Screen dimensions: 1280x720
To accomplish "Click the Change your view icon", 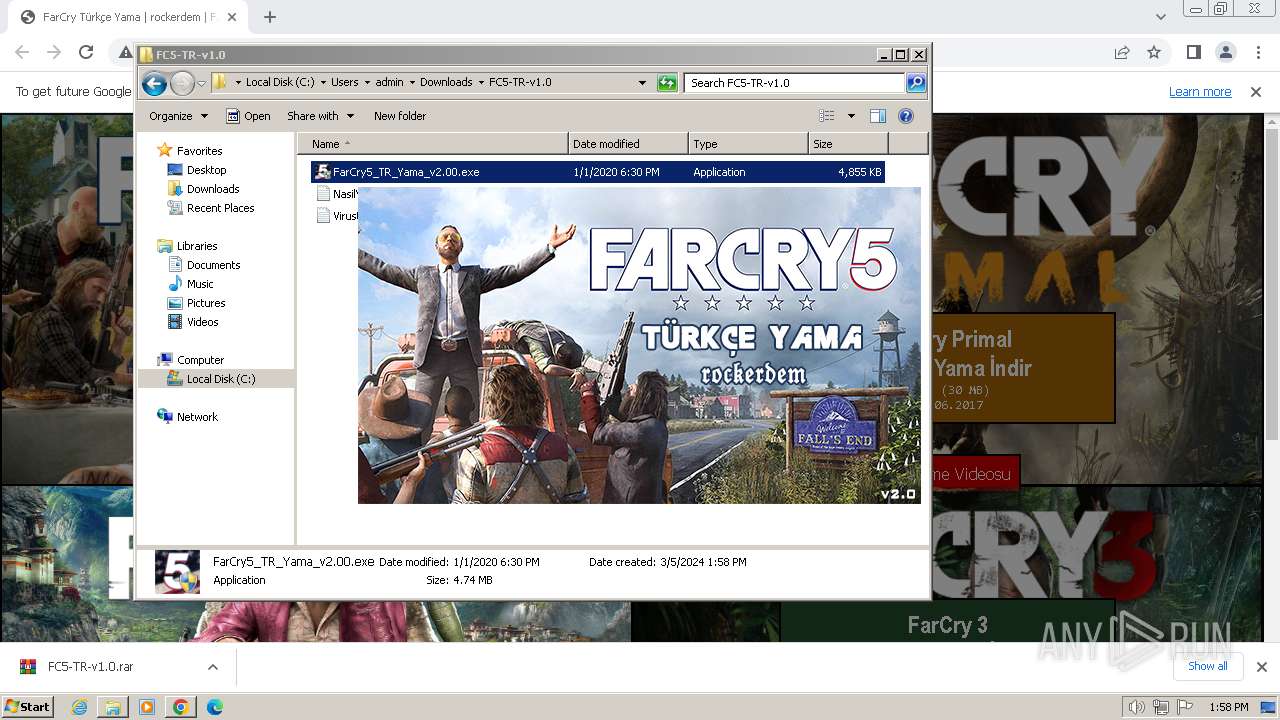I will (x=827, y=116).
